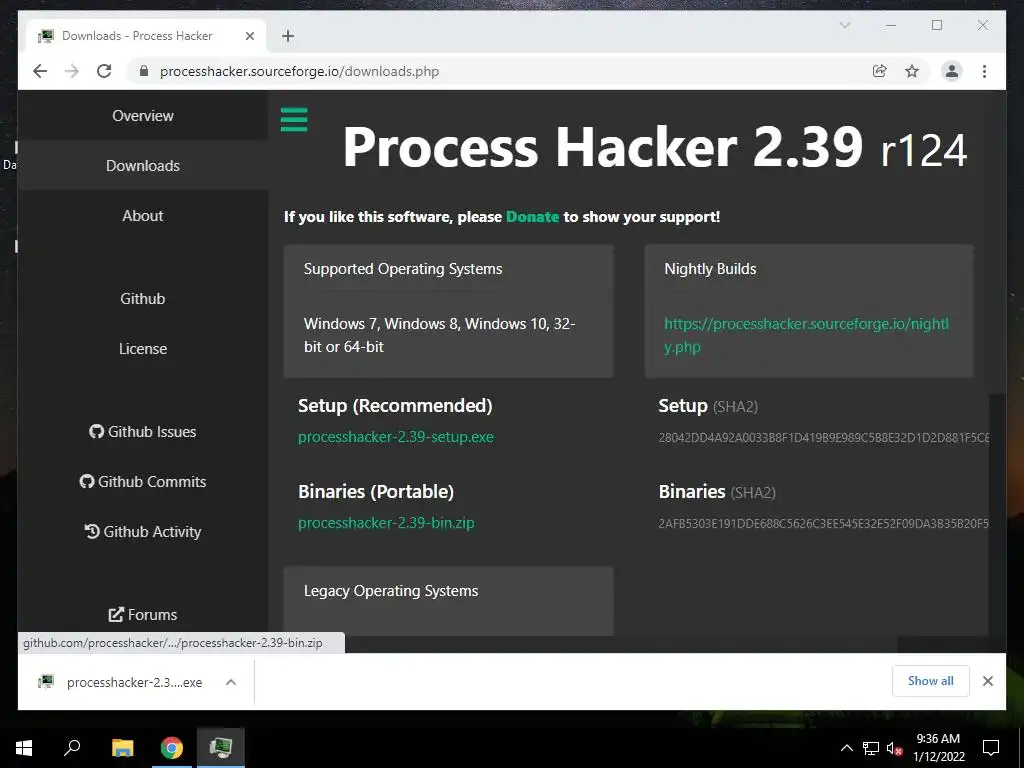Screen dimensions: 1024x768
Task: Go back with the browser back arrow
Action: (x=40, y=71)
